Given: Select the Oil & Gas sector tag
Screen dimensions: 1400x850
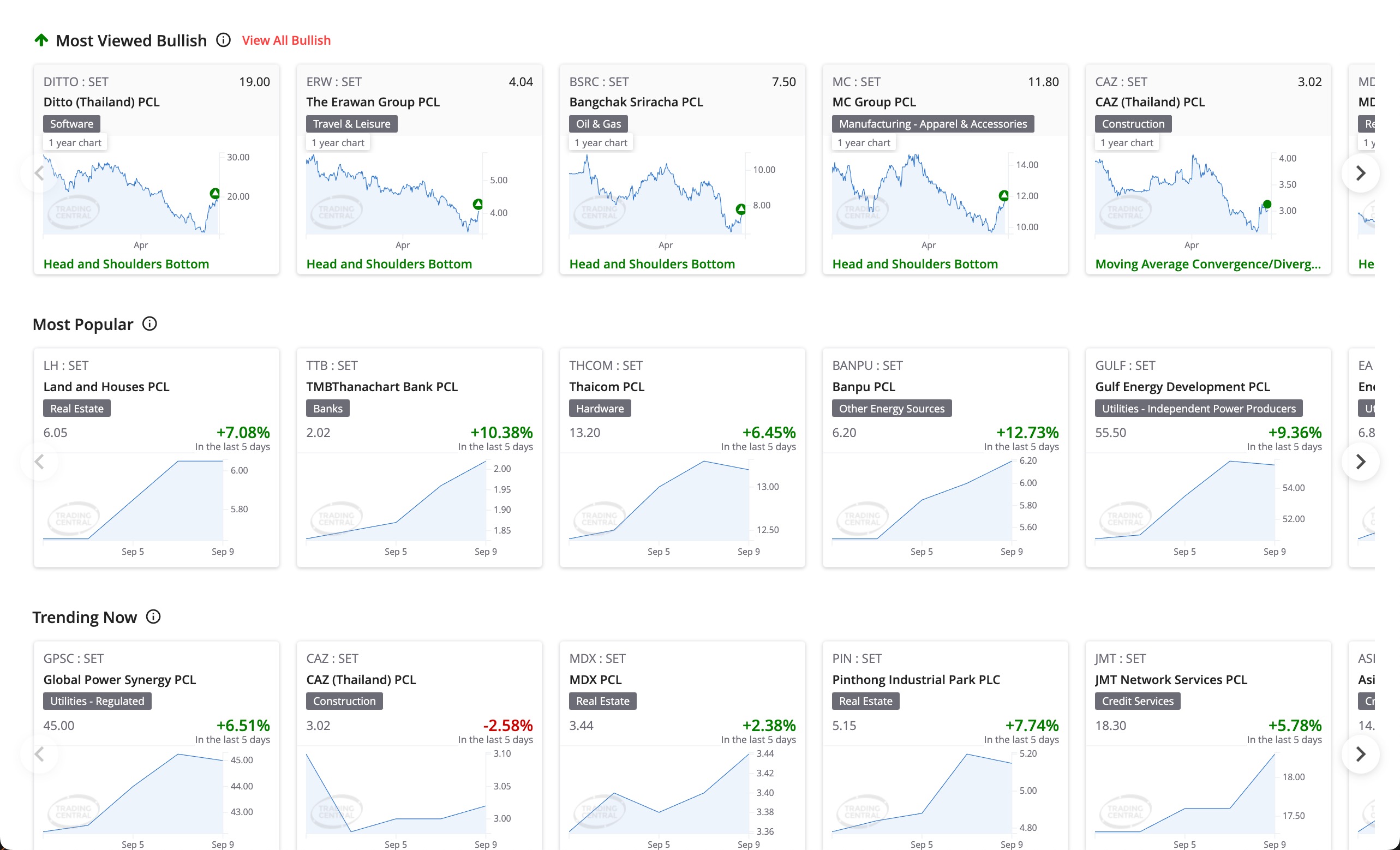Looking at the screenshot, I should point(599,124).
